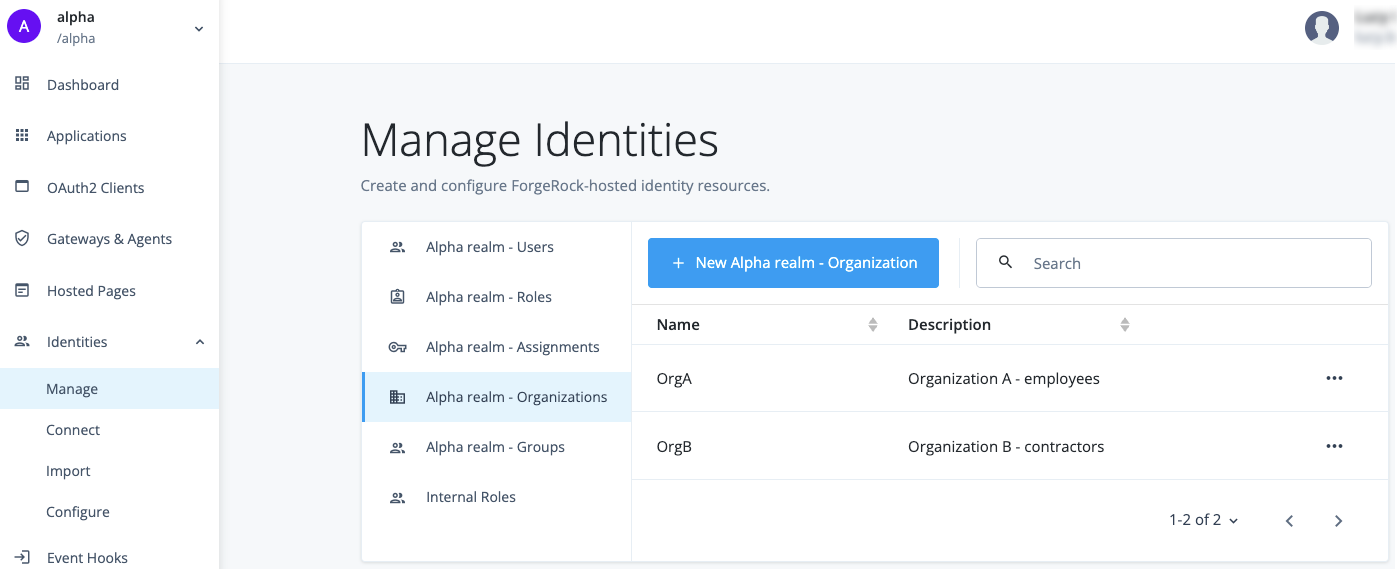Click the Event Hooks arrow icon
The width and height of the screenshot is (1397, 569).
tap(22, 557)
